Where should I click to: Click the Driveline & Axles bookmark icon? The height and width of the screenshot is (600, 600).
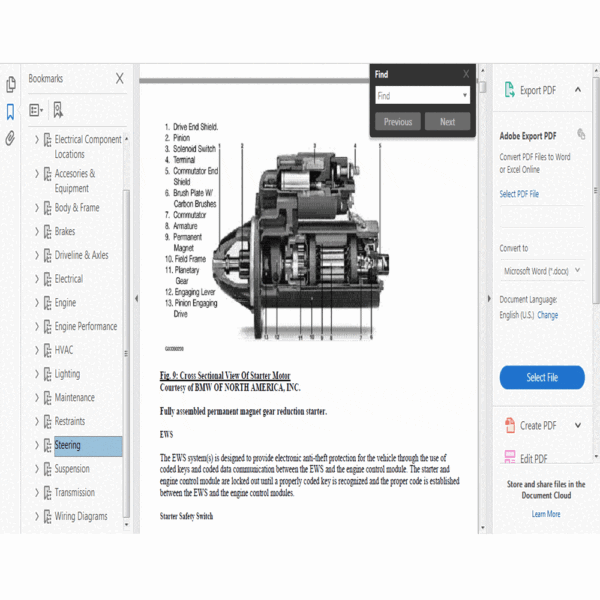coord(47,256)
